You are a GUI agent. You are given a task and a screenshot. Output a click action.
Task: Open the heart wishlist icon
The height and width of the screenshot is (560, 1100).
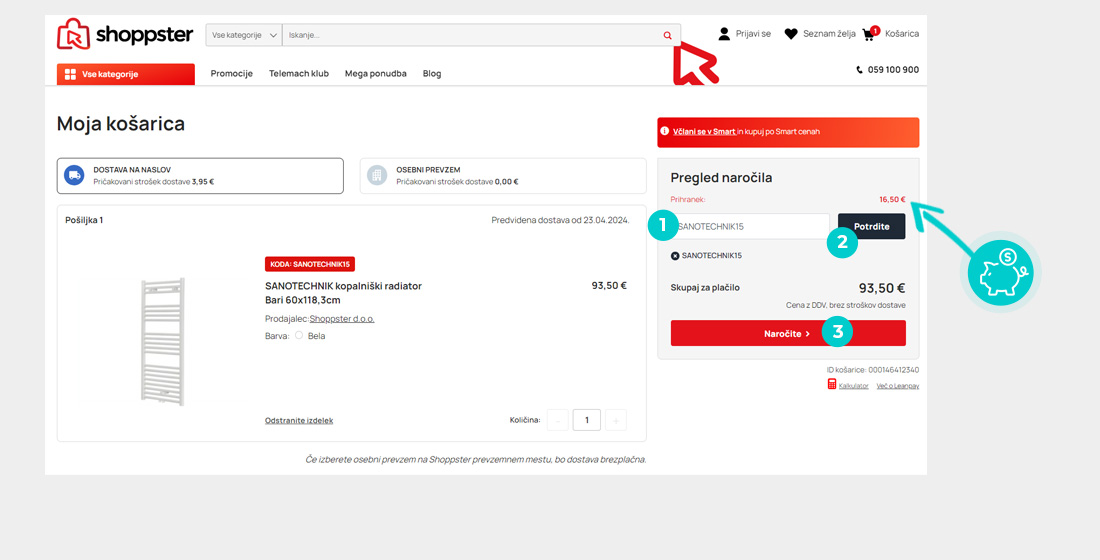coord(791,34)
